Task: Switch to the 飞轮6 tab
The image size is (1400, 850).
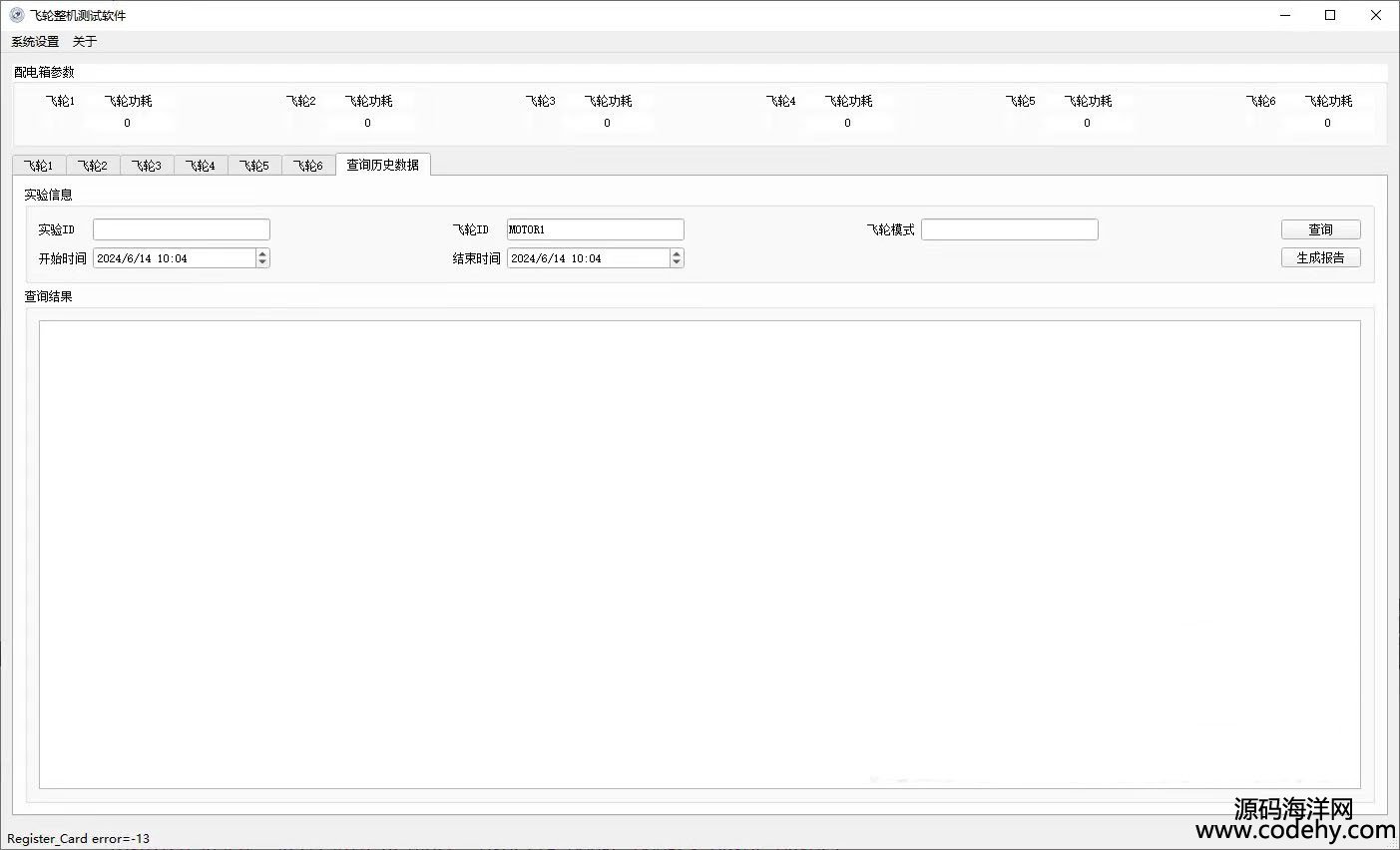Action: pos(308,166)
